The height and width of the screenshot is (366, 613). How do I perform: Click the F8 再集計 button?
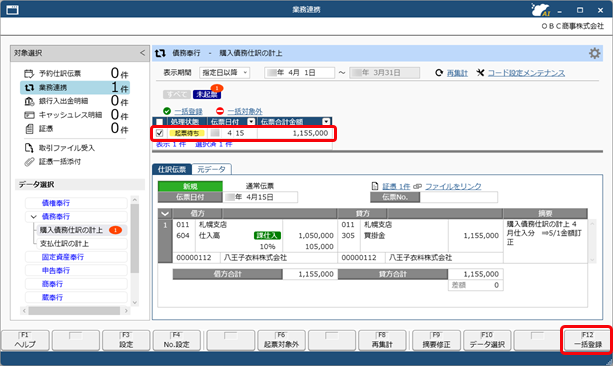pos(382,340)
